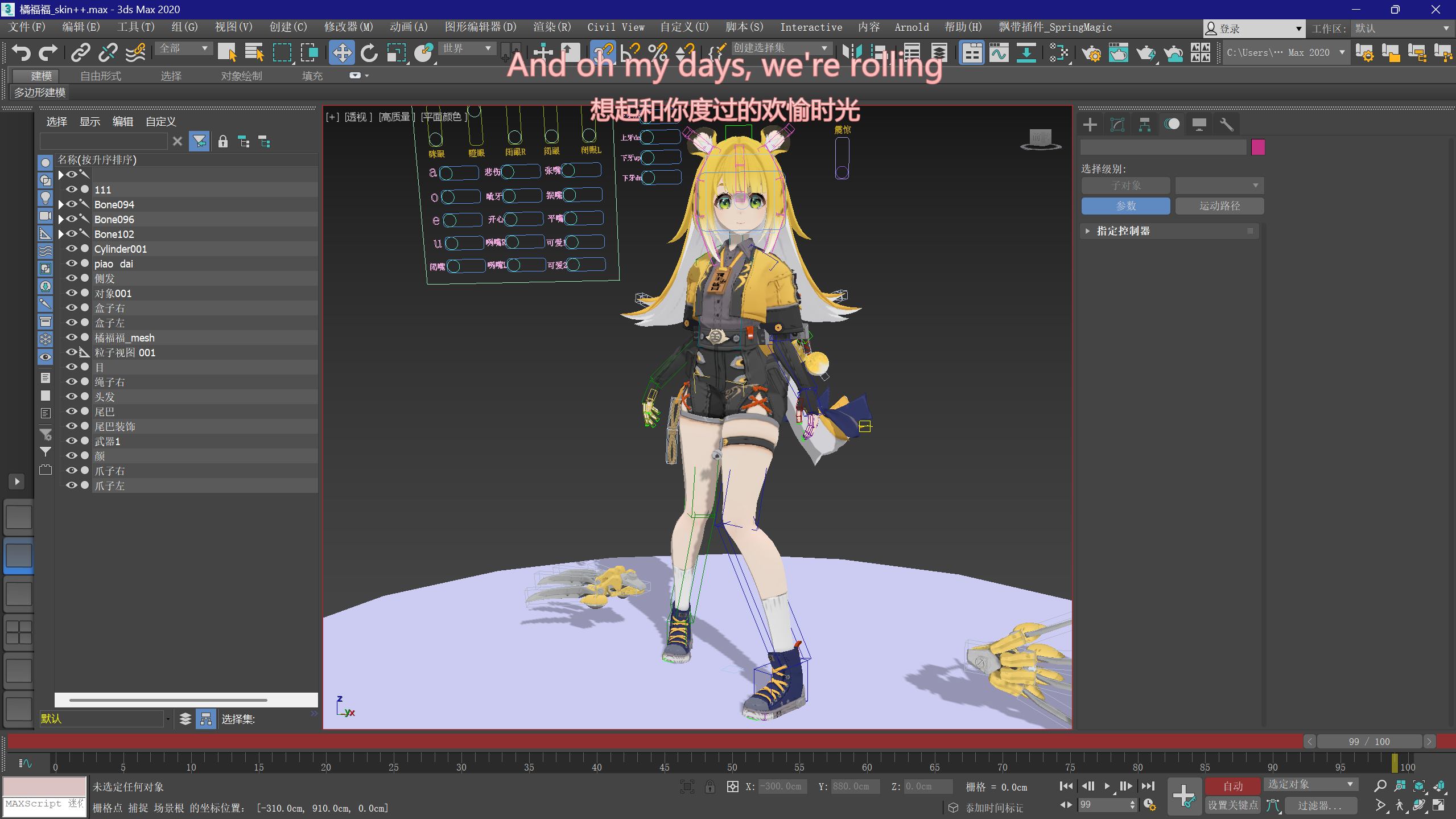This screenshot has height=819, width=1456.
Task: Click the Undo arrow icon
Action: 21,52
